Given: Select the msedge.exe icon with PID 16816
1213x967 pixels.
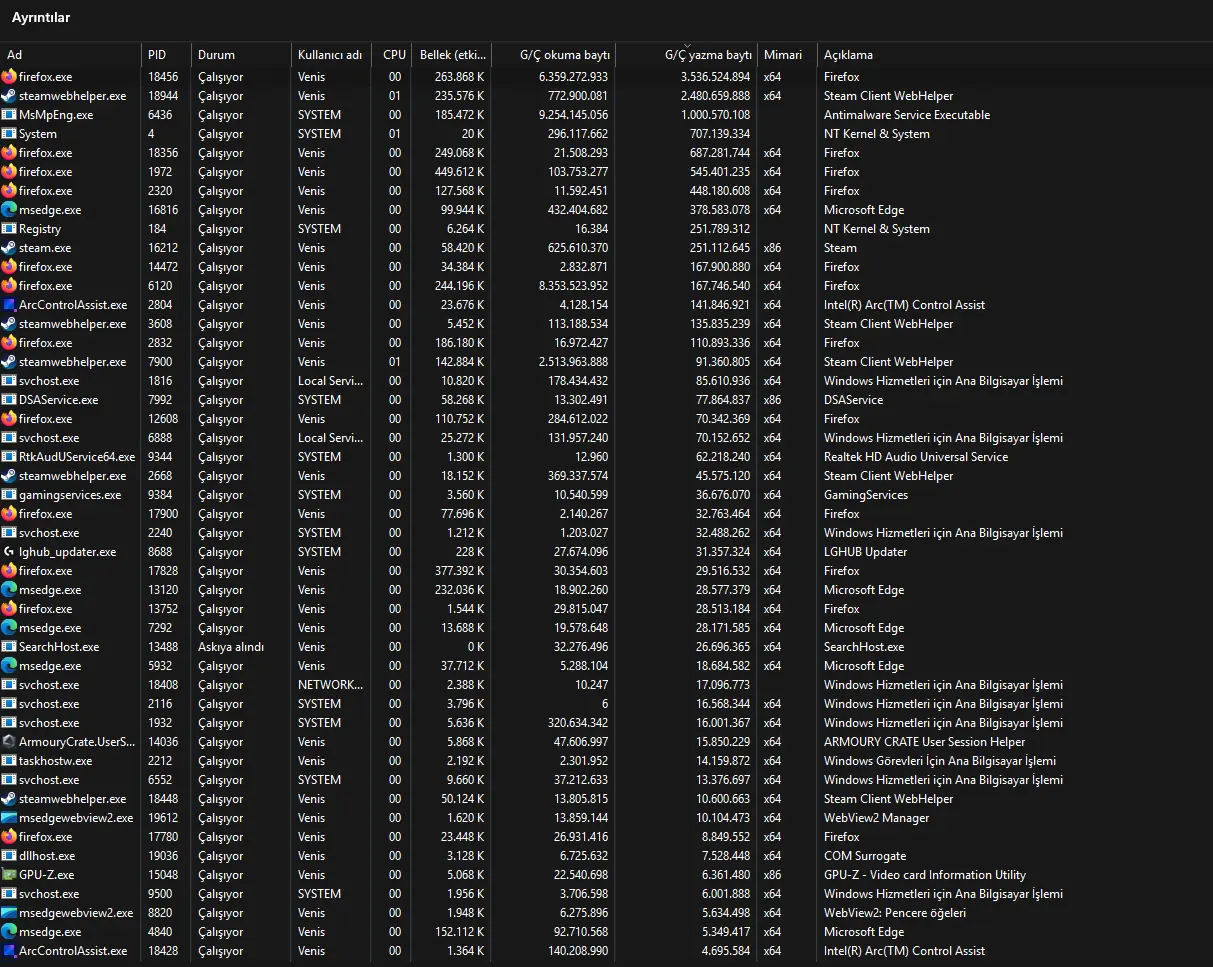Looking at the screenshot, I should pos(9,210).
